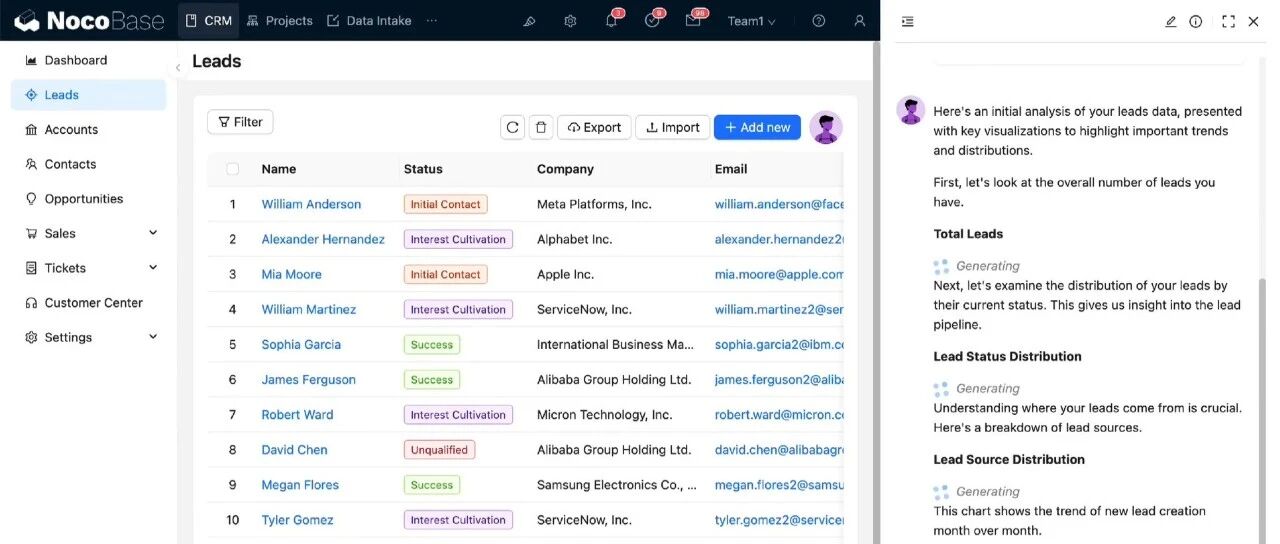This screenshot has height=544, width=1280.
Task: Click the AI avatar in the chat message
Action: (911, 110)
